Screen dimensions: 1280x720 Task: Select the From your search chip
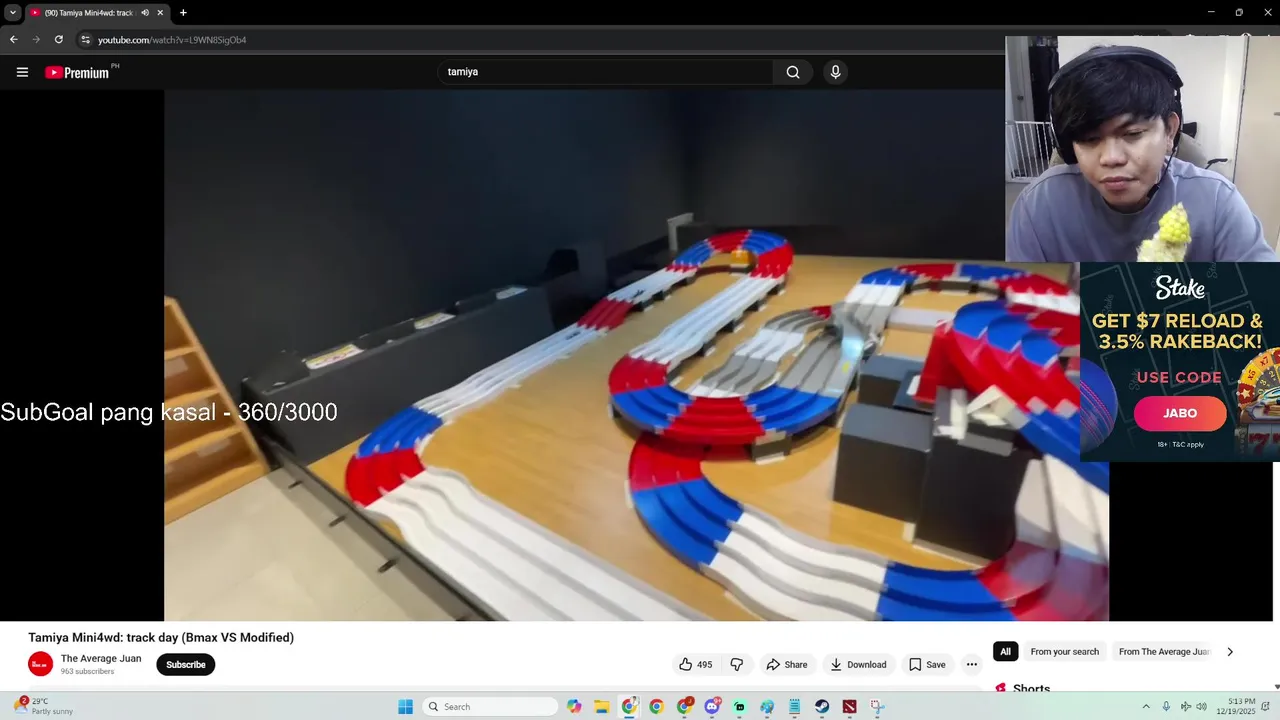(1064, 651)
